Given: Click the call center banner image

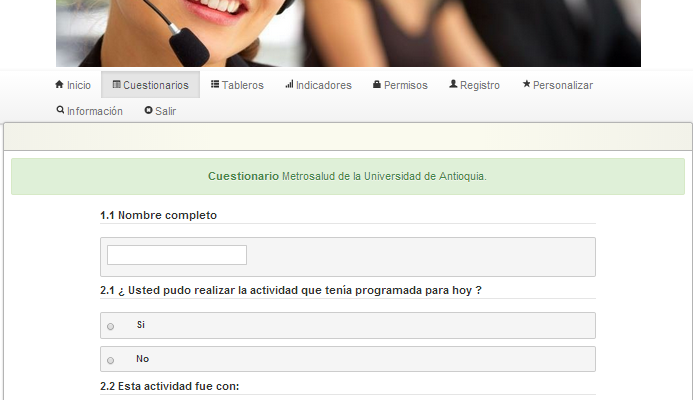Looking at the screenshot, I should tap(348, 33).
